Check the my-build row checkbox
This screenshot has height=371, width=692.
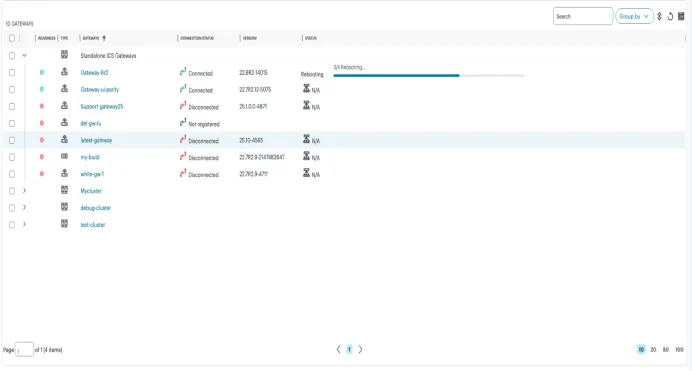tap(12, 157)
